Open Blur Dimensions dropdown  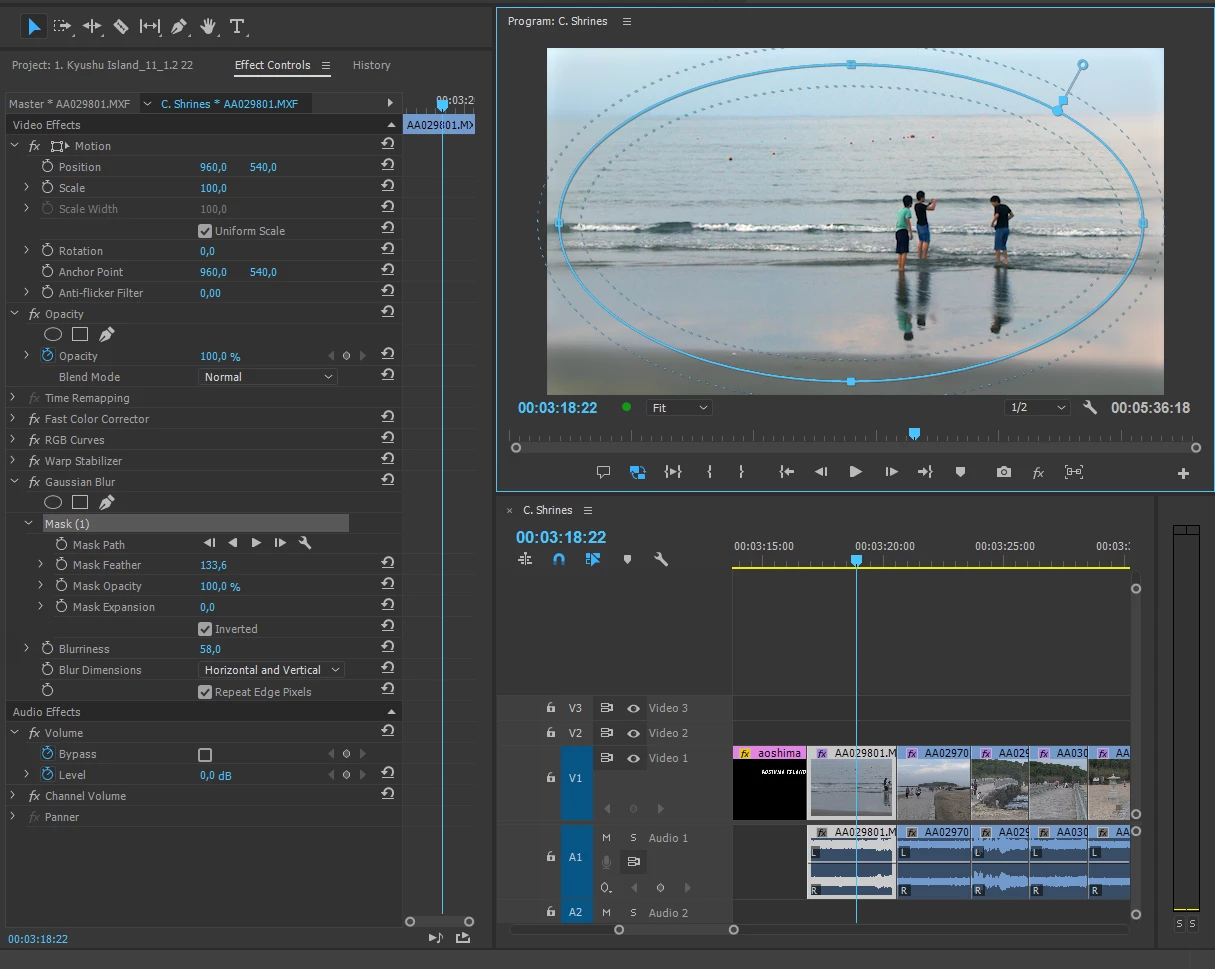[271, 670]
